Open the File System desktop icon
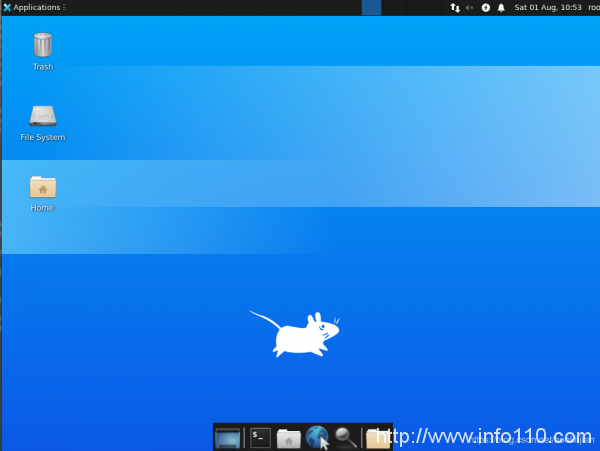Image resolution: width=600 pixels, height=451 pixels. coord(42,115)
